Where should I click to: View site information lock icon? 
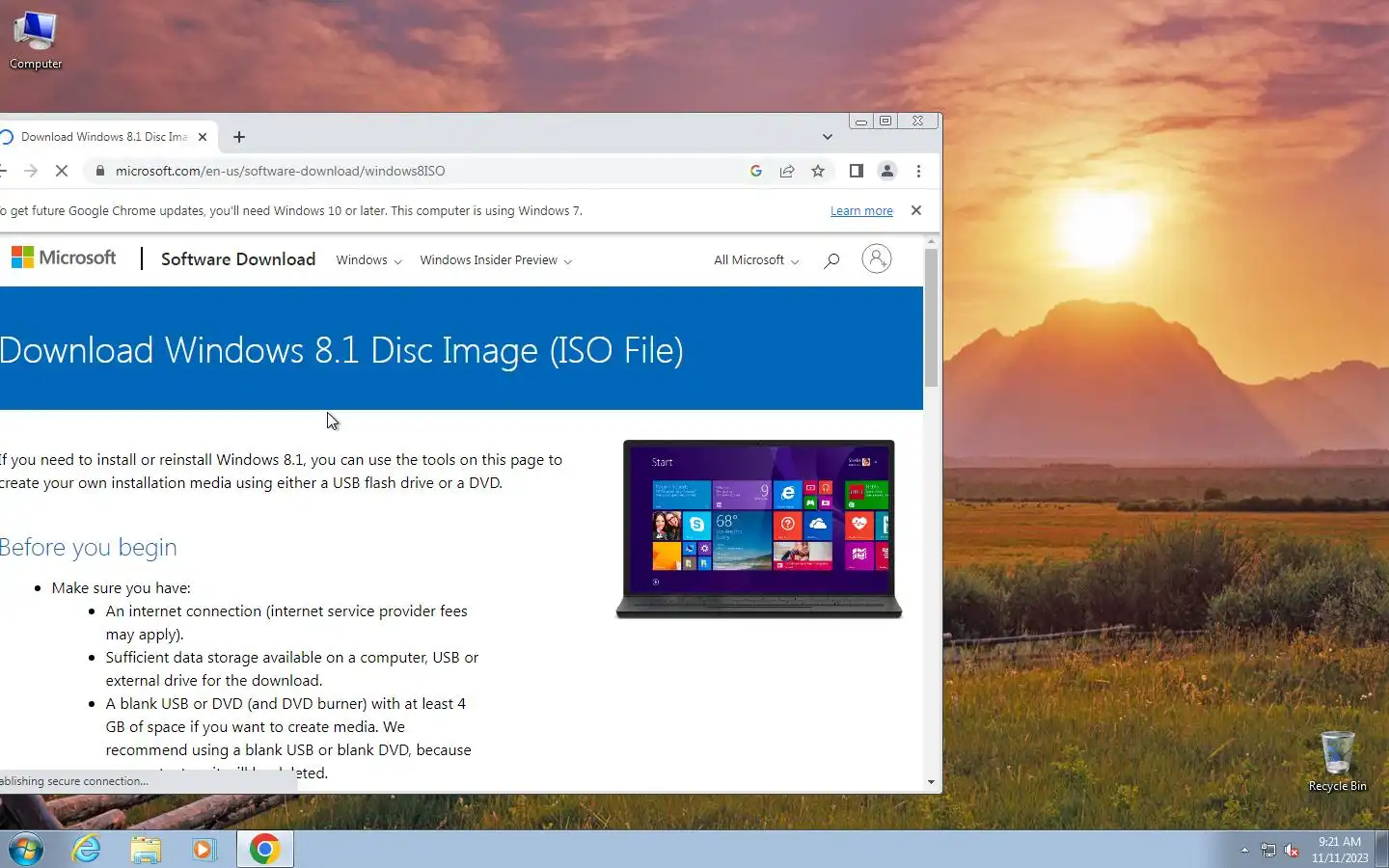click(99, 171)
